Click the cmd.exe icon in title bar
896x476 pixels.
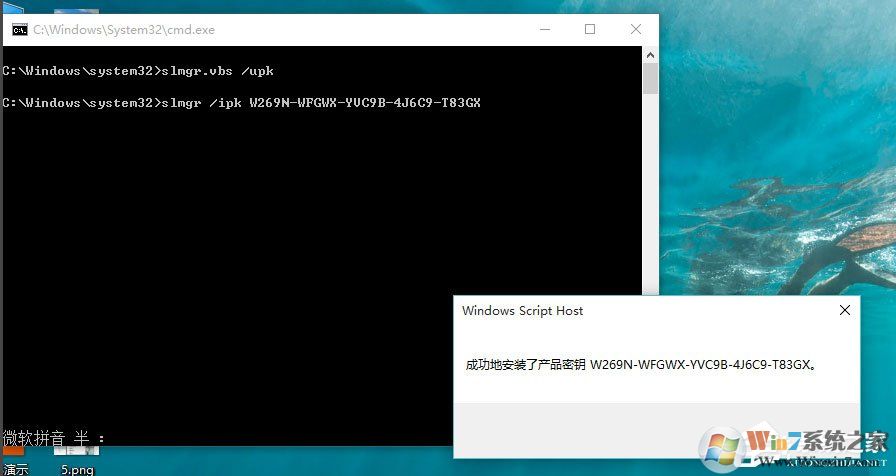[20, 30]
